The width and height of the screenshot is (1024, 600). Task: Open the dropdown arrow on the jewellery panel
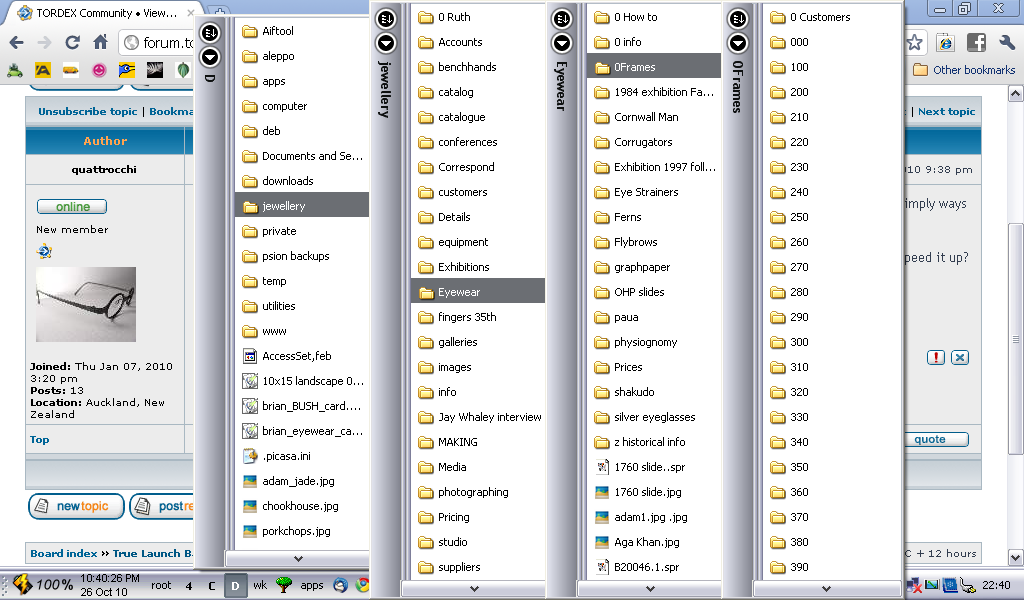click(386, 43)
